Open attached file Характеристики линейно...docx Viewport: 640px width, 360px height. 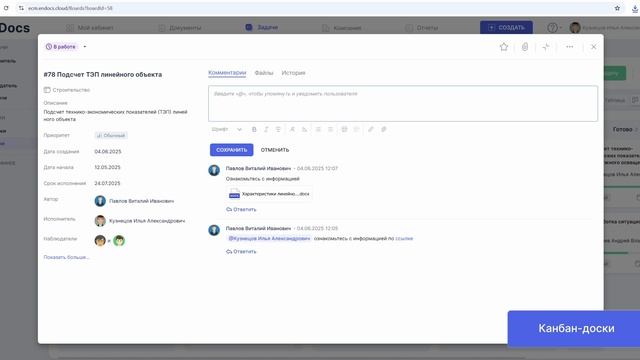(x=269, y=194)
